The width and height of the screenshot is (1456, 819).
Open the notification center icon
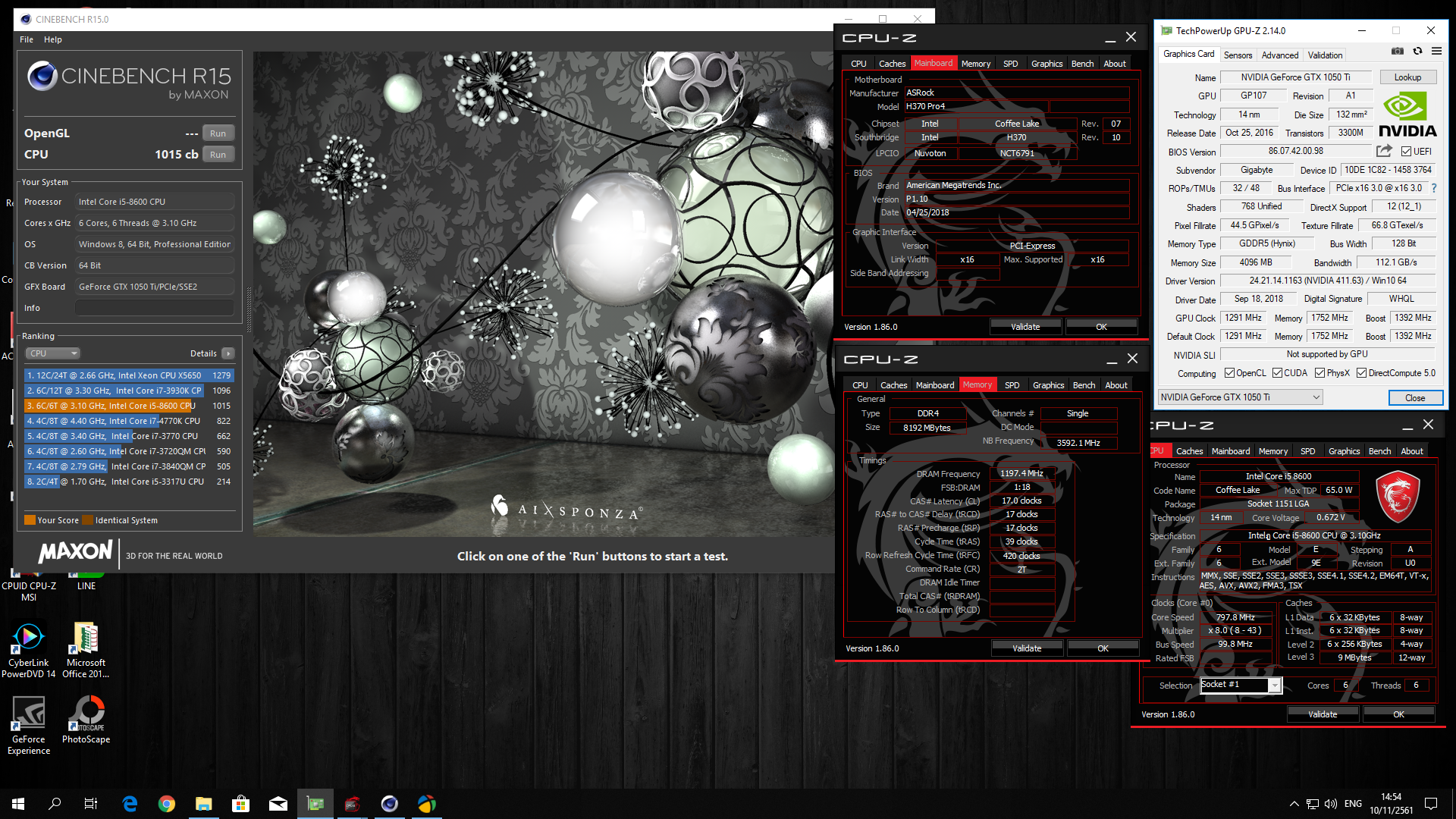pos(1431,804)
